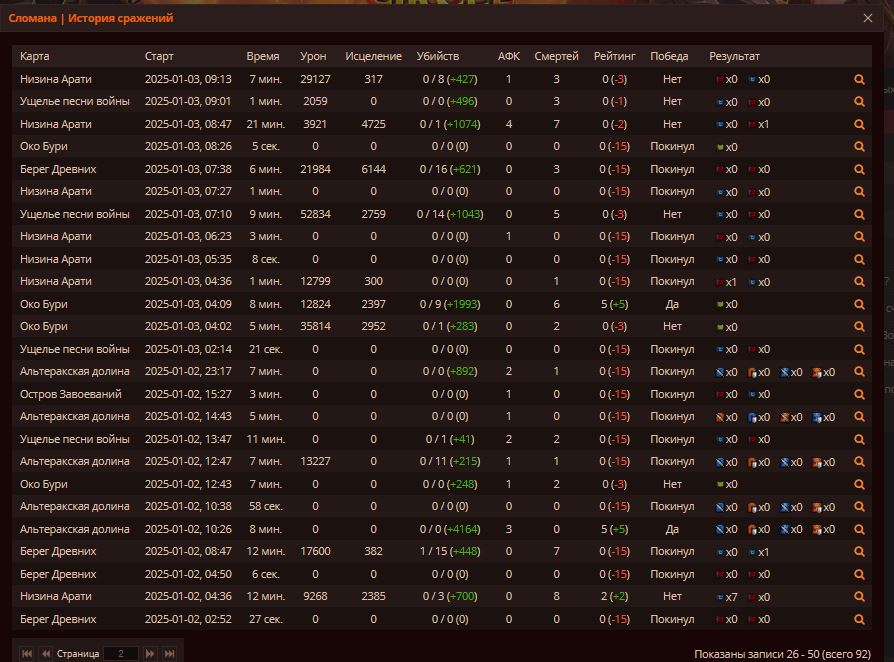
Task: Open details for the 2025-01-03, 07:10 battle
Action: [x=859, y=214]
